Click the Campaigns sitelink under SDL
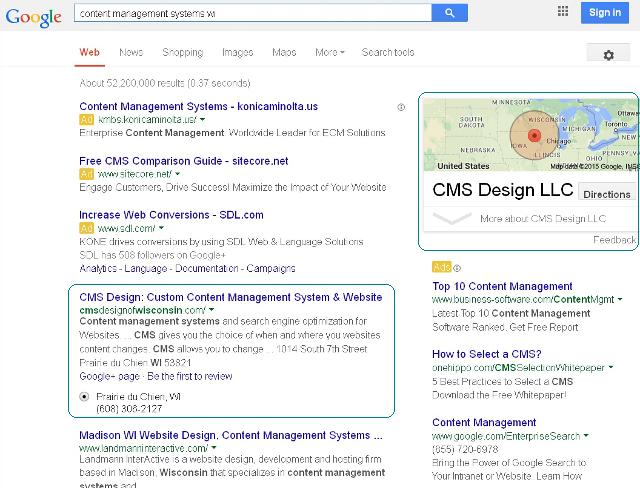This screenshot has height=488, width=640. (271, 268)
